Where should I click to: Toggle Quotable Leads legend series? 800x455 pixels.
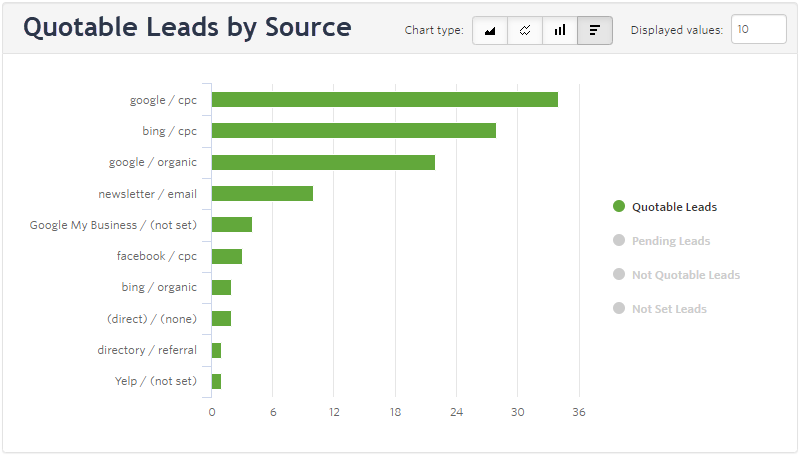(x=665, y=207)
